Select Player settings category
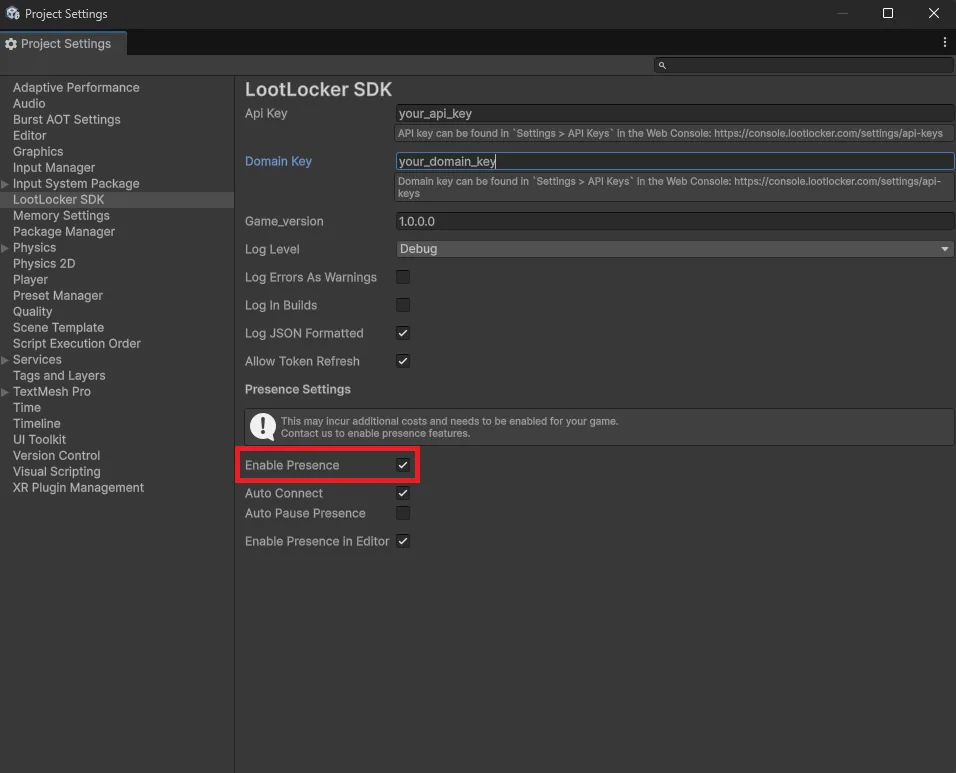The image size is (956, 773). point(30,280)
